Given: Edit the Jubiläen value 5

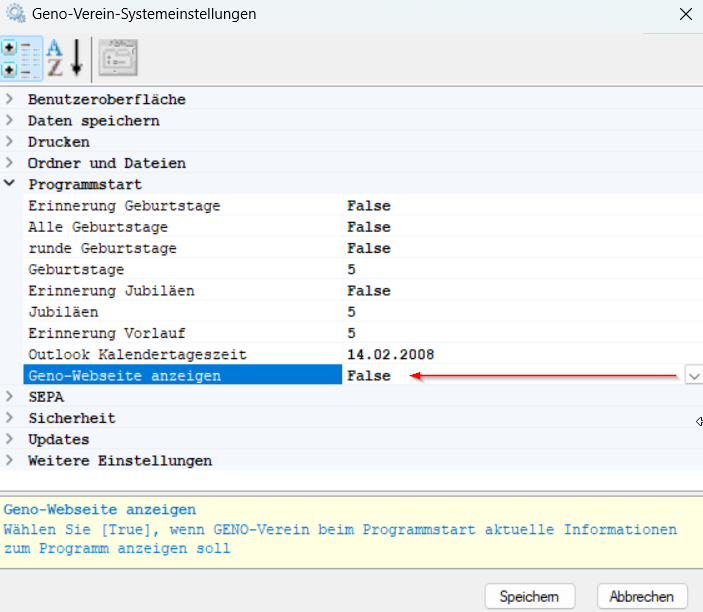Looking at the screenshot, I should click(x=352, y=312).
